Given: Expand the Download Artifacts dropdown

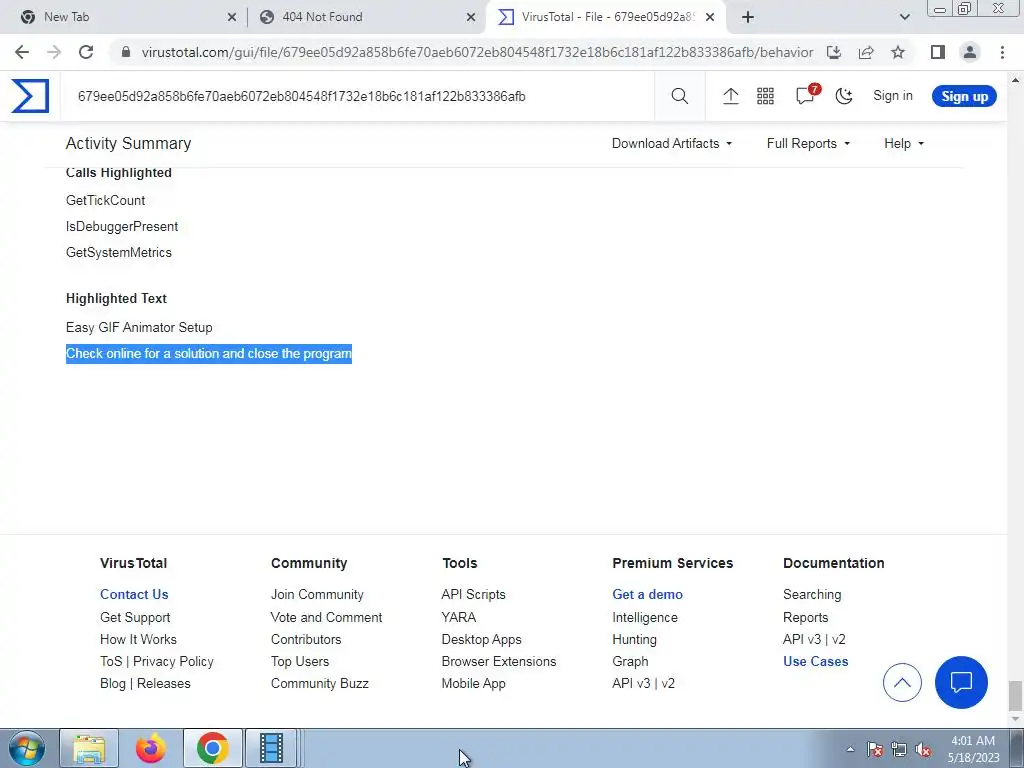Looking at the screenshot, I should 671,144.
